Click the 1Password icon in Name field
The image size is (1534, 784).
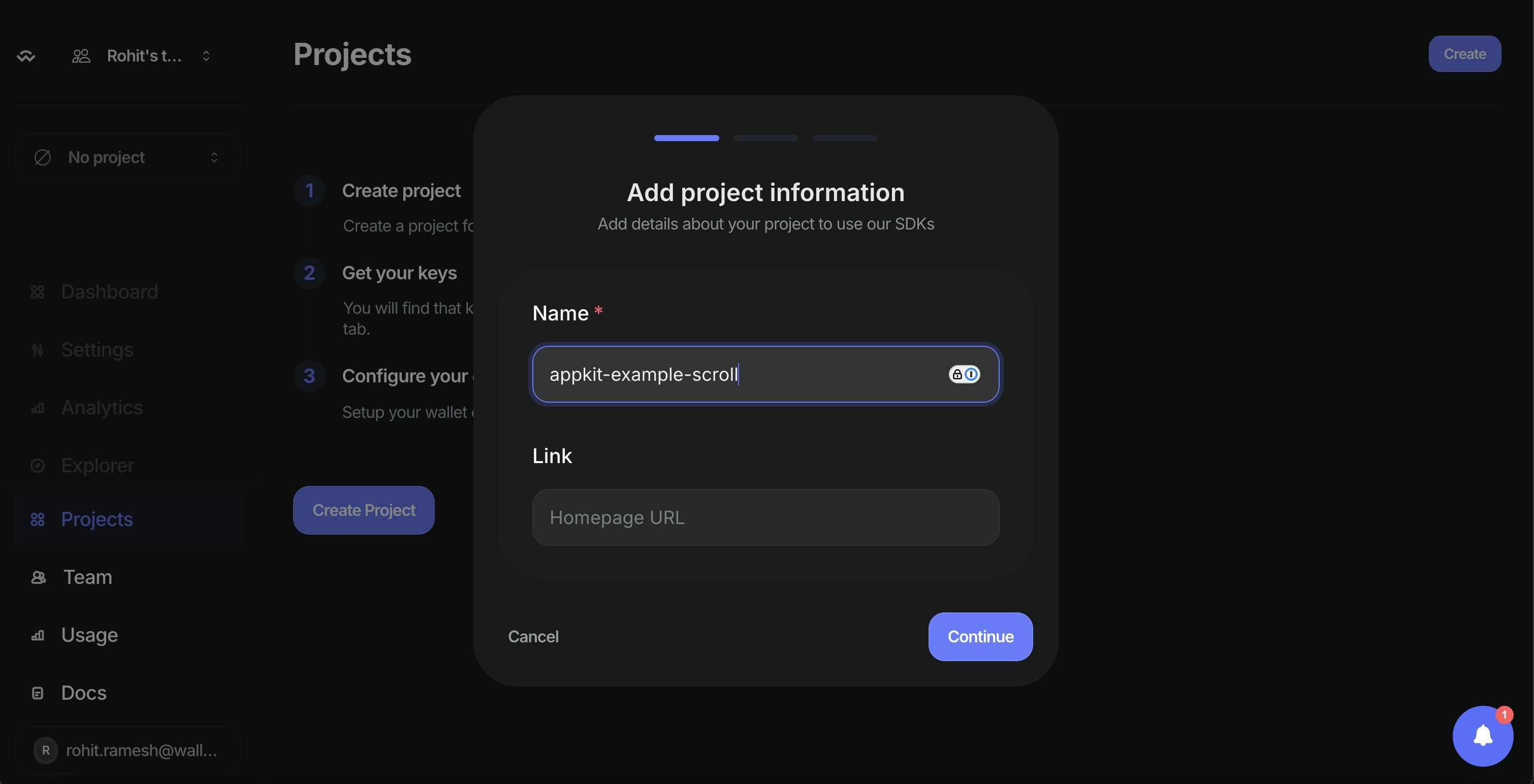coord(971,374)
